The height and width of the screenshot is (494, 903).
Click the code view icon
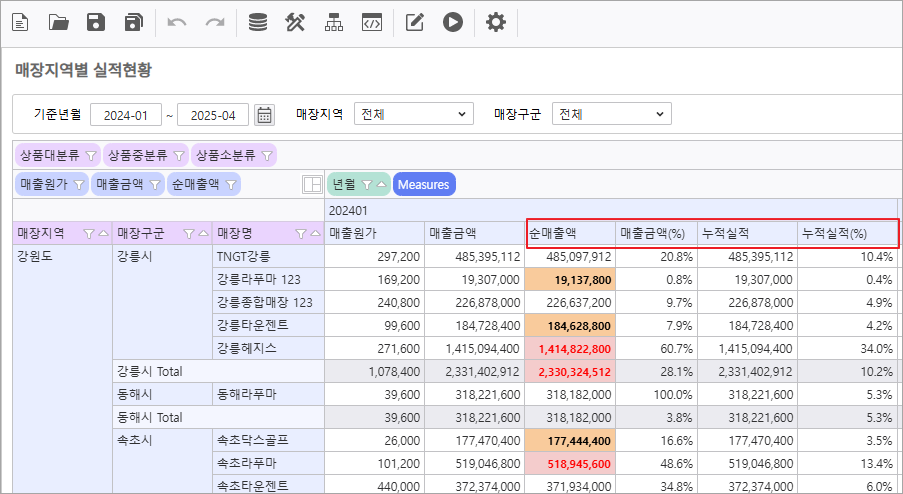372,22
